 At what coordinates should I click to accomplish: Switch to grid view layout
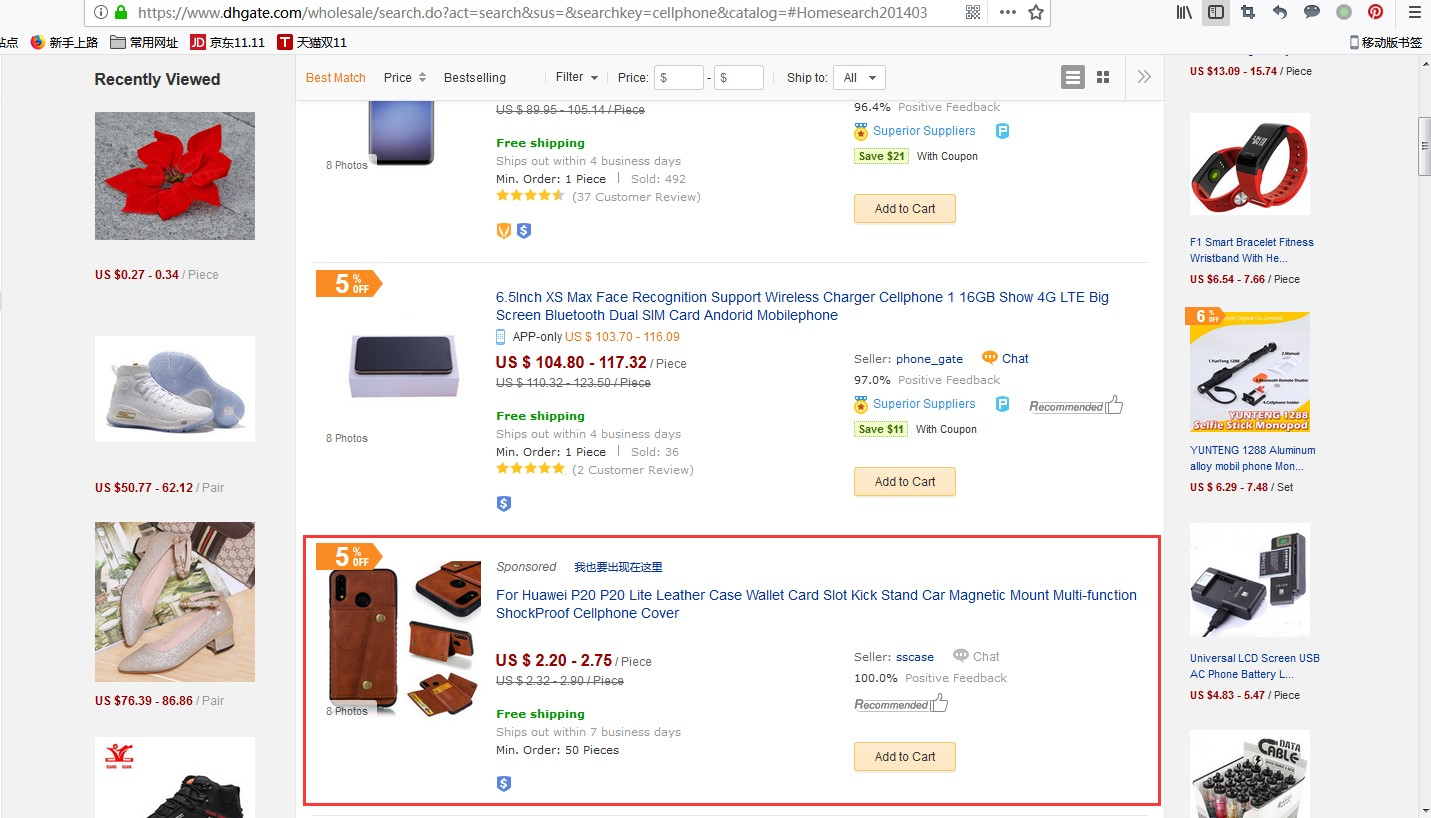[1103, 77]
